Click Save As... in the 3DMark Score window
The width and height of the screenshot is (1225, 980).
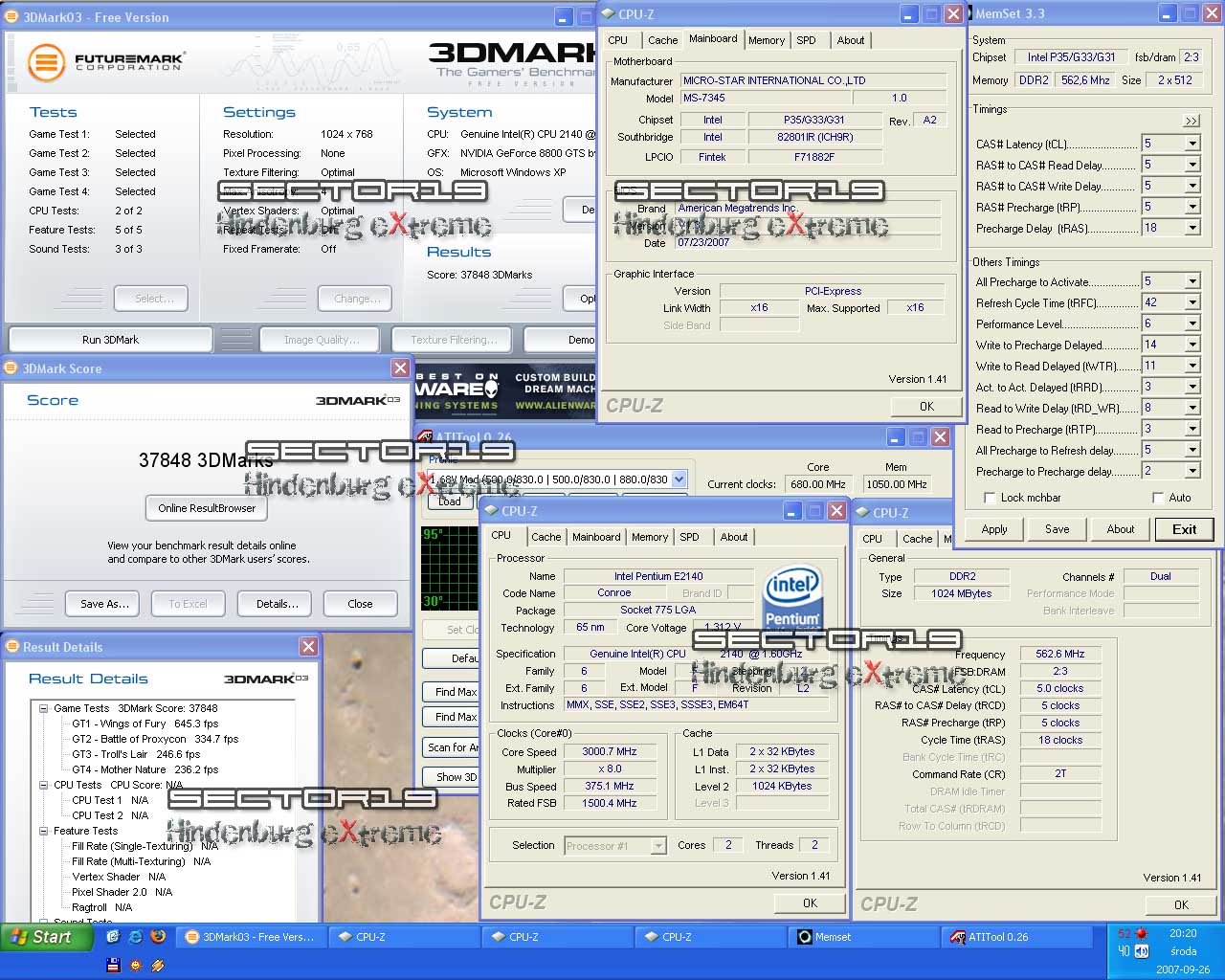click(x=104, y=604)
